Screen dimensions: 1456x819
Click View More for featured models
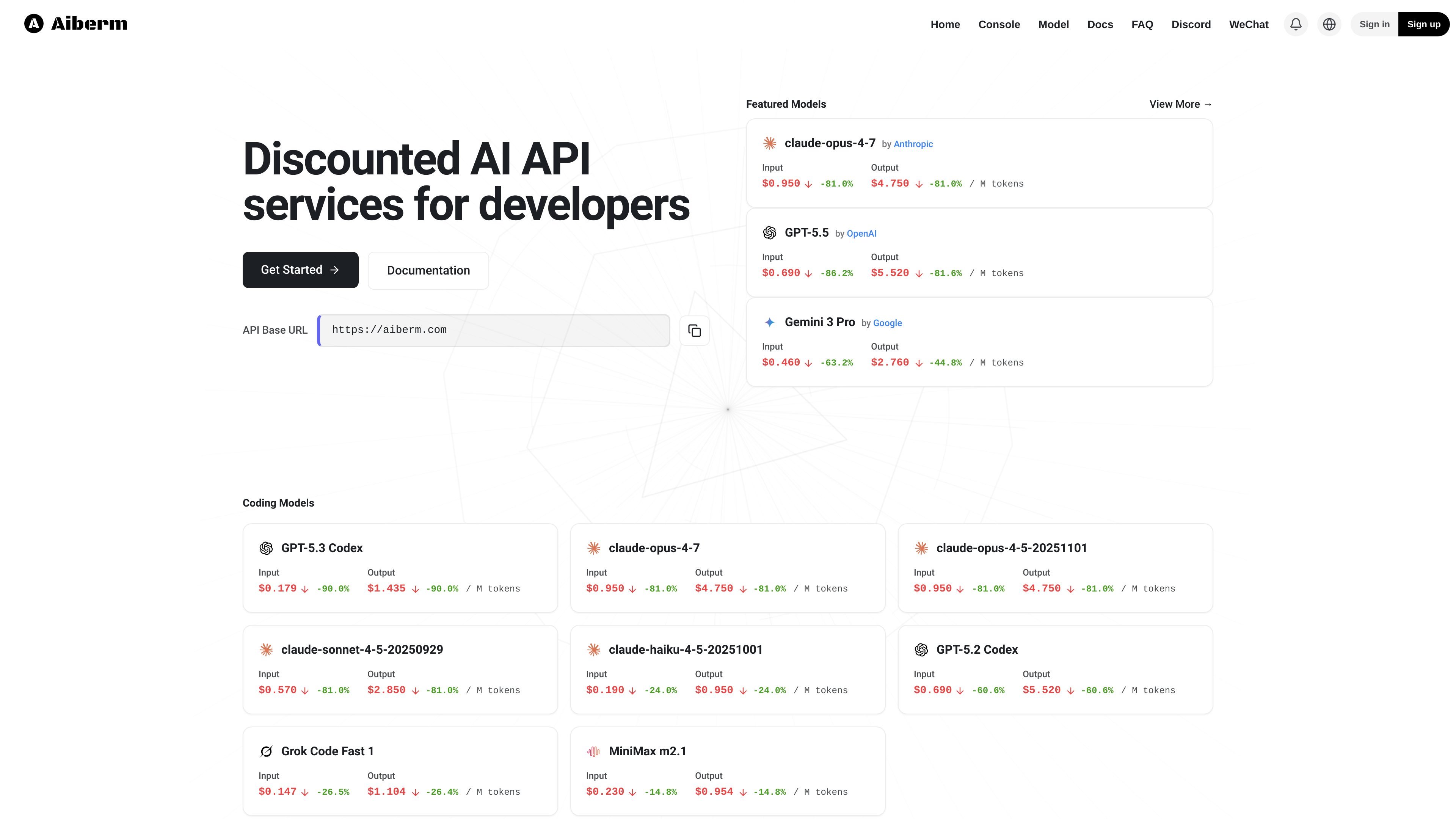click(1181, 104)
